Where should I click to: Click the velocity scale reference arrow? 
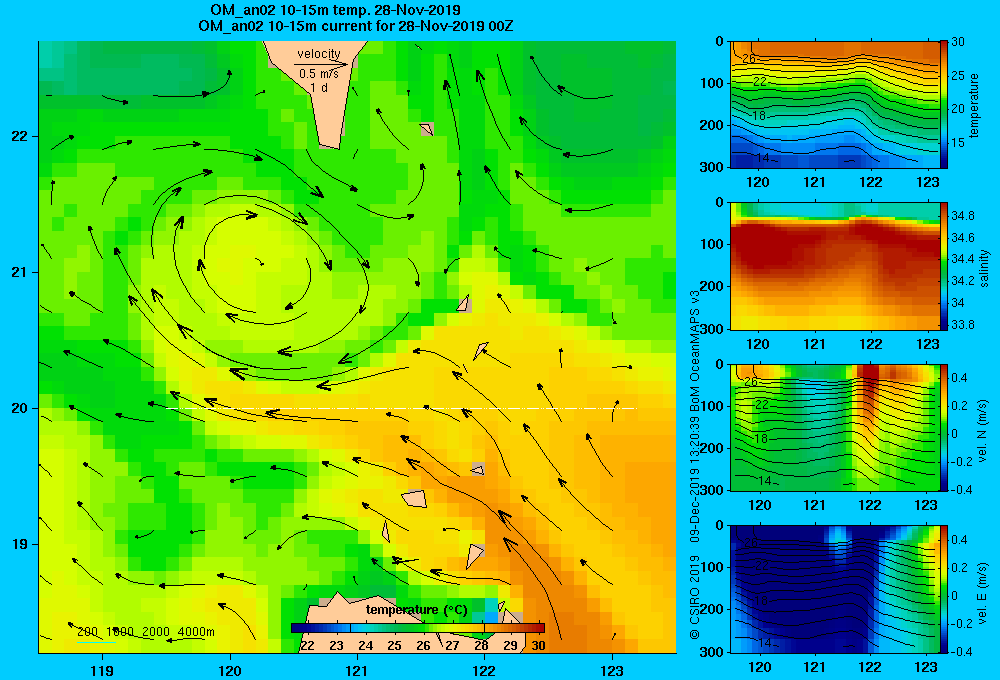coord(321,64)
